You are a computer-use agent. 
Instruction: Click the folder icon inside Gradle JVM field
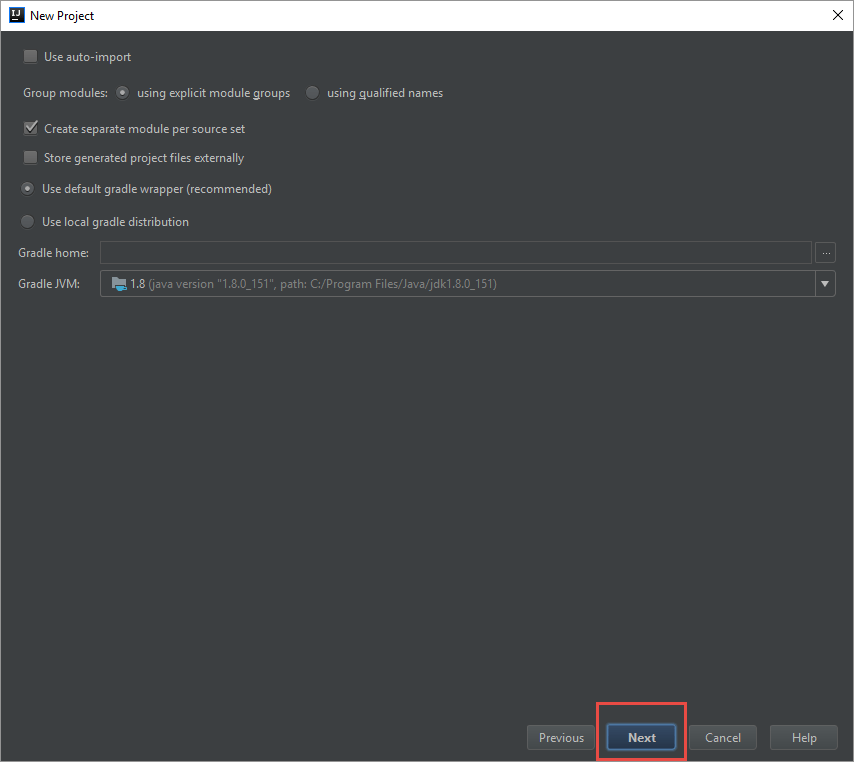click(118, 283)
